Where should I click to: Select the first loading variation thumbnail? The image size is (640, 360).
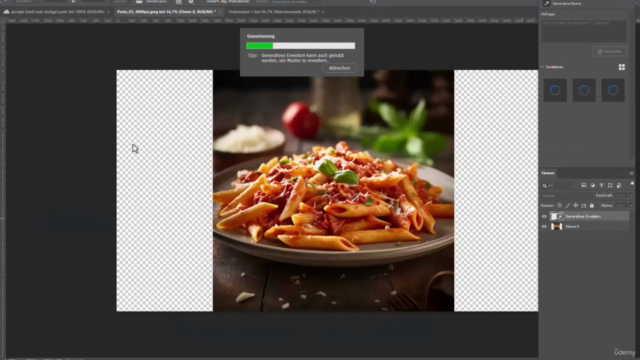point(555,90)
